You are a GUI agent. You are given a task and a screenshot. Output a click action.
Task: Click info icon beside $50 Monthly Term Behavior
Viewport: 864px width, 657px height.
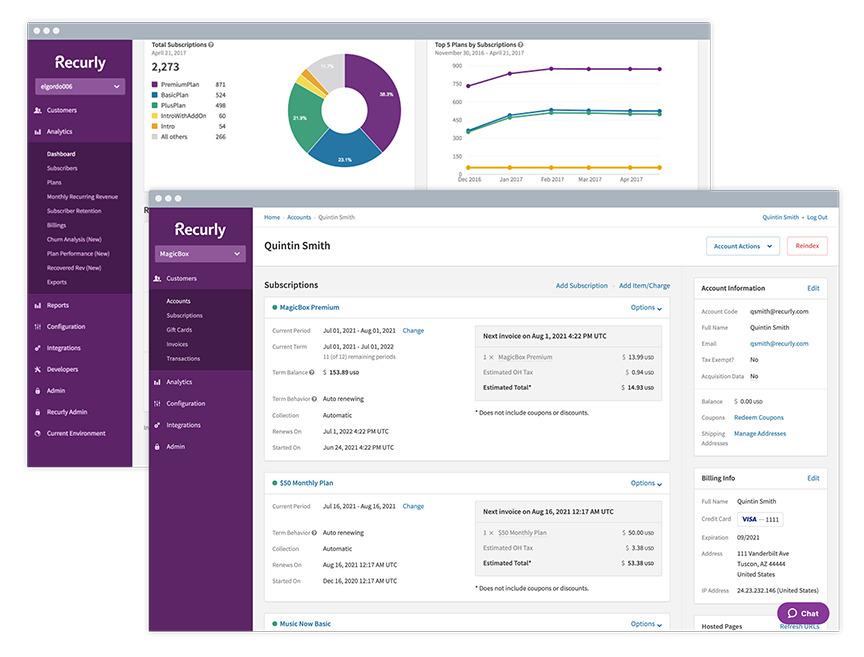pyautogui.click(x=314, y=533)
